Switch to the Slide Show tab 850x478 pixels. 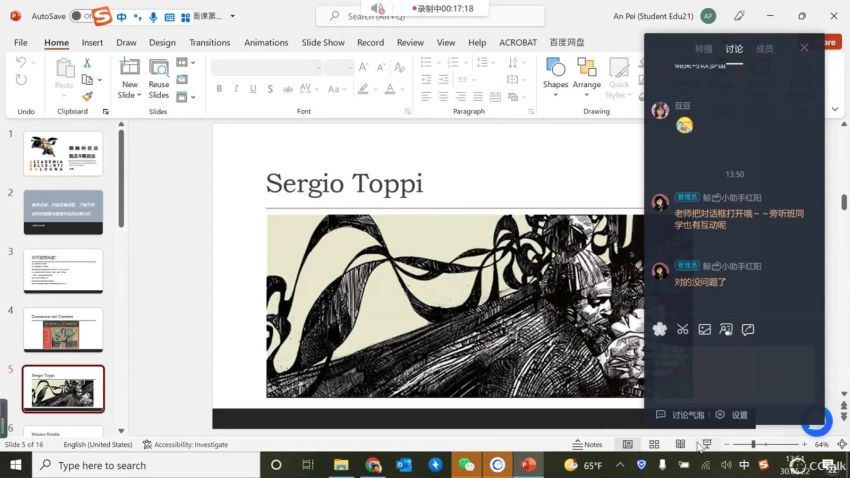tap(323, 42)
